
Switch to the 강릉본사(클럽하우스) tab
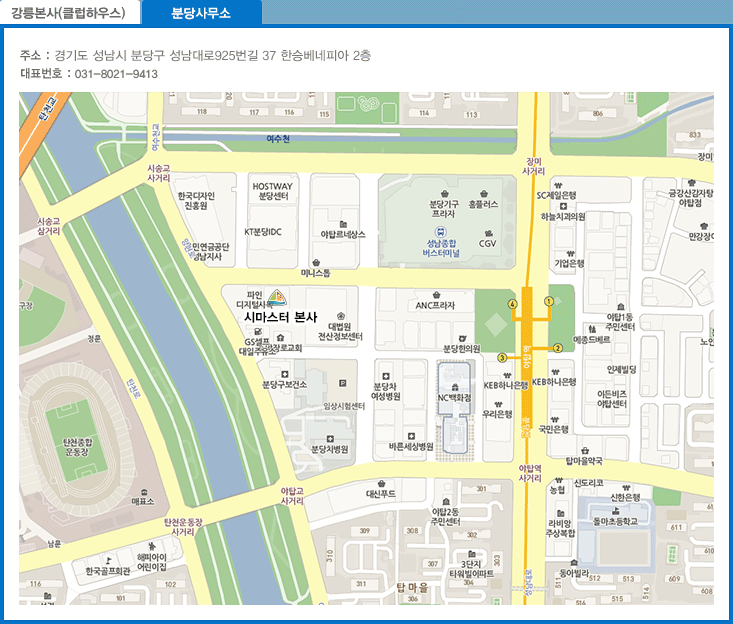click(70, 12)
